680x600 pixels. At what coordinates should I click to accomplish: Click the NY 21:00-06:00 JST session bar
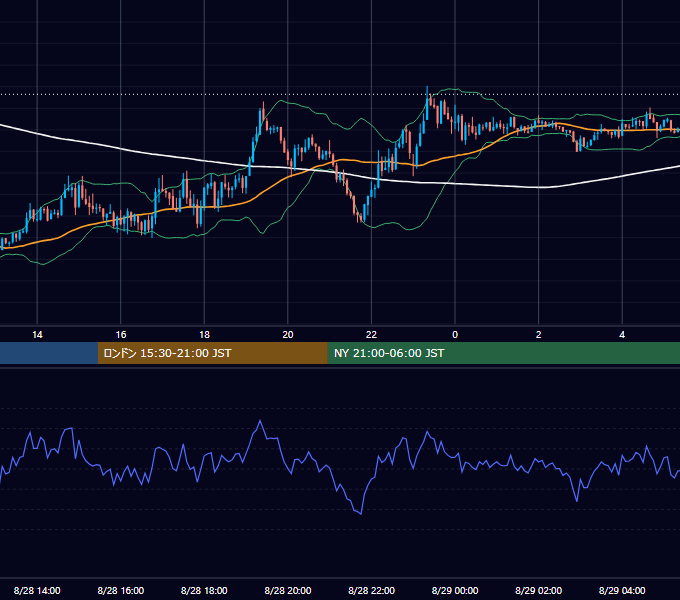(x=503, y=353)
